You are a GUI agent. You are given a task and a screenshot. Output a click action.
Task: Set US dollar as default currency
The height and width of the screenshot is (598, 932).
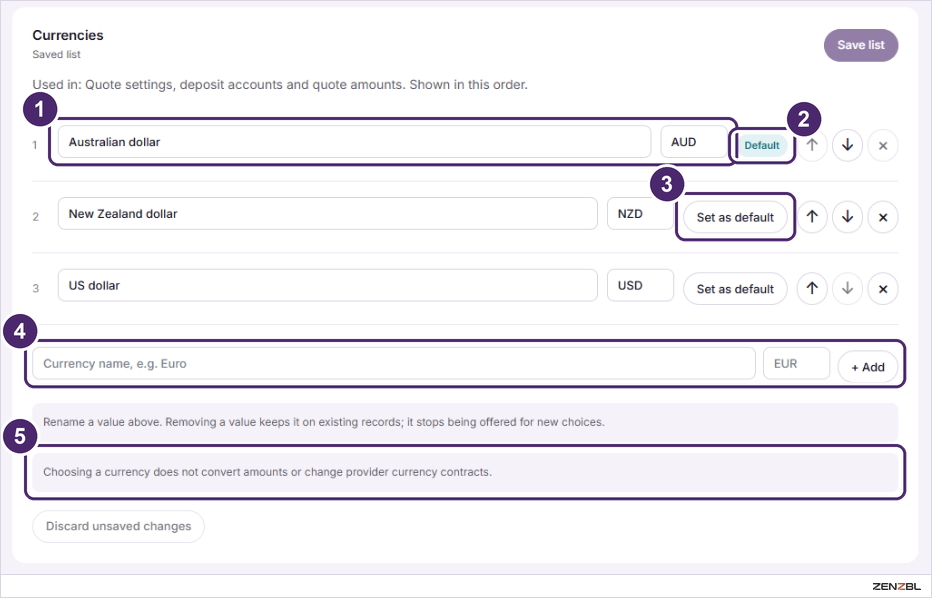pyautogui.click(x=735, y=289)
